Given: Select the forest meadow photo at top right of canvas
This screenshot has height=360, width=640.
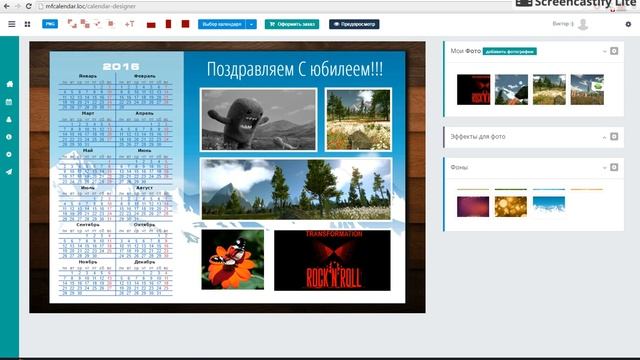Looking at the screenshot, I should (x=358, y=120).
